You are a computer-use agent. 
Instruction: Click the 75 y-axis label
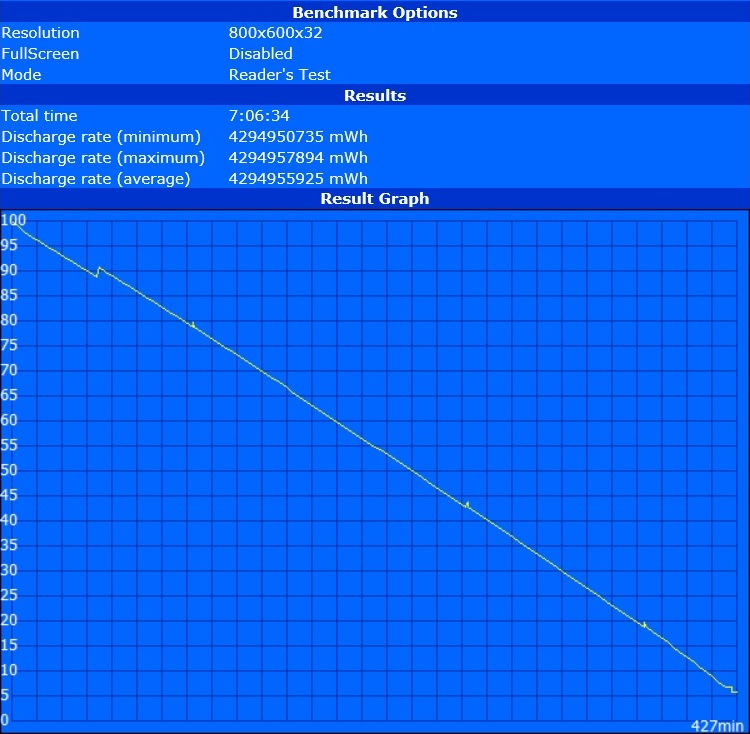coord(9,345)
